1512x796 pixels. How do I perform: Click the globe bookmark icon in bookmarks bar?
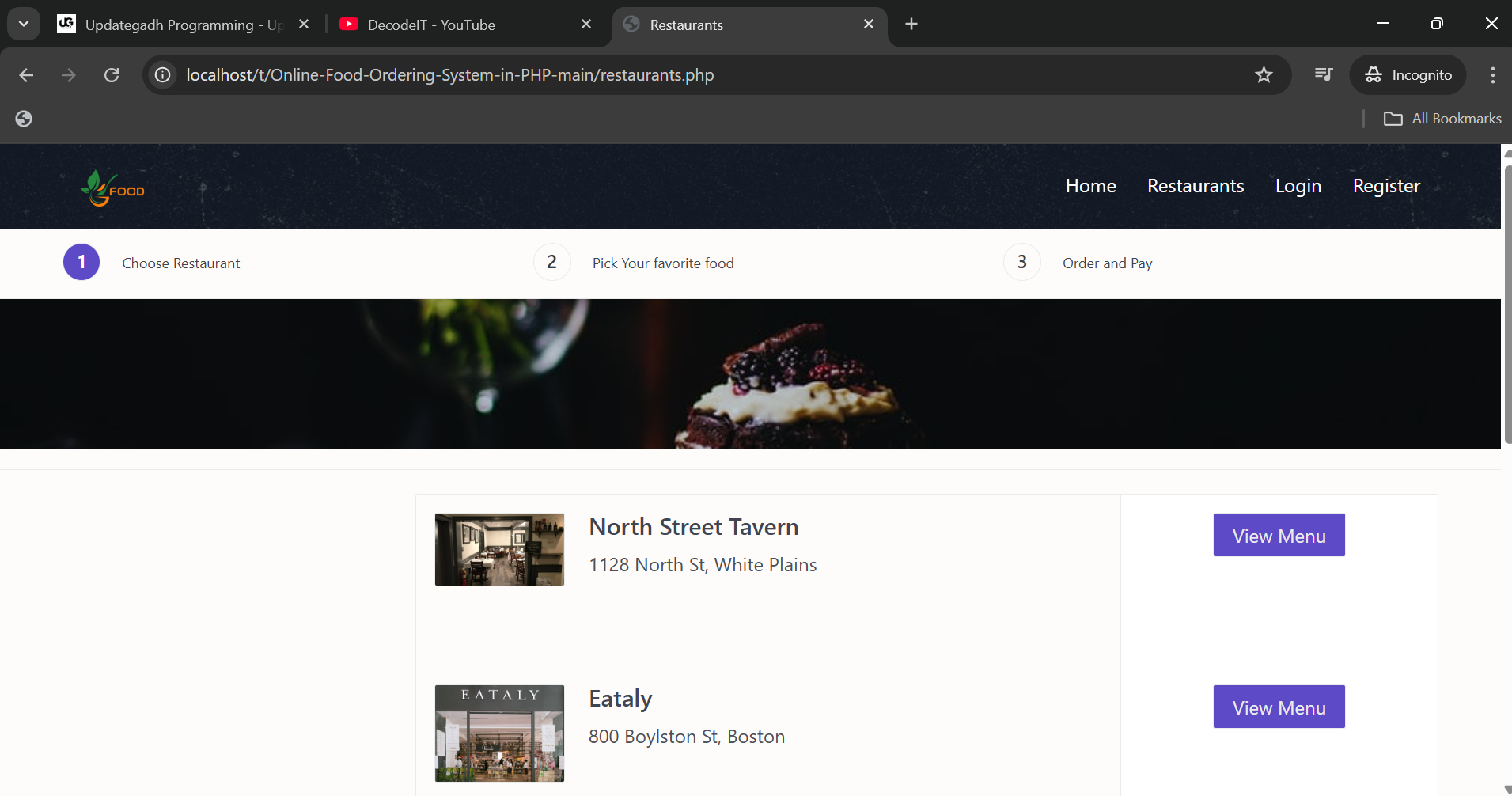24,119
